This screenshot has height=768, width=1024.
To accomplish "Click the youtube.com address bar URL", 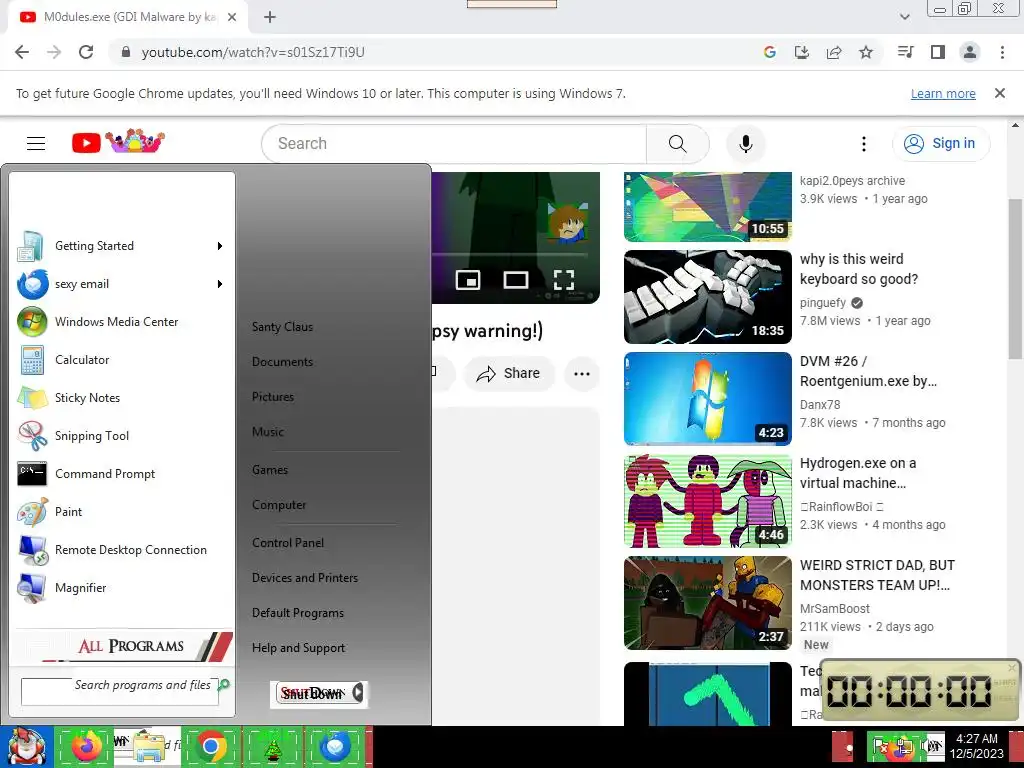I will 253,52.
